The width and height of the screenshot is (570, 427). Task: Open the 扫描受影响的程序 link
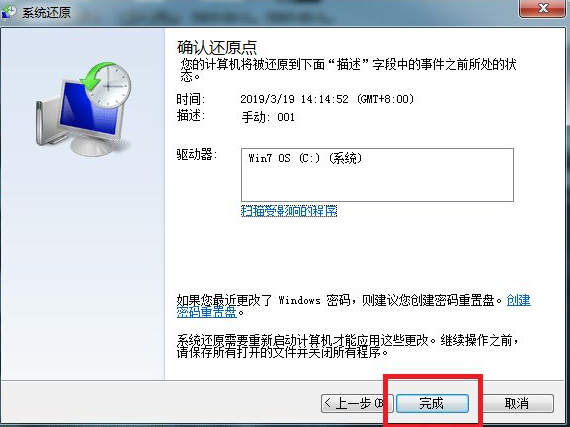[x=289, y=211]
